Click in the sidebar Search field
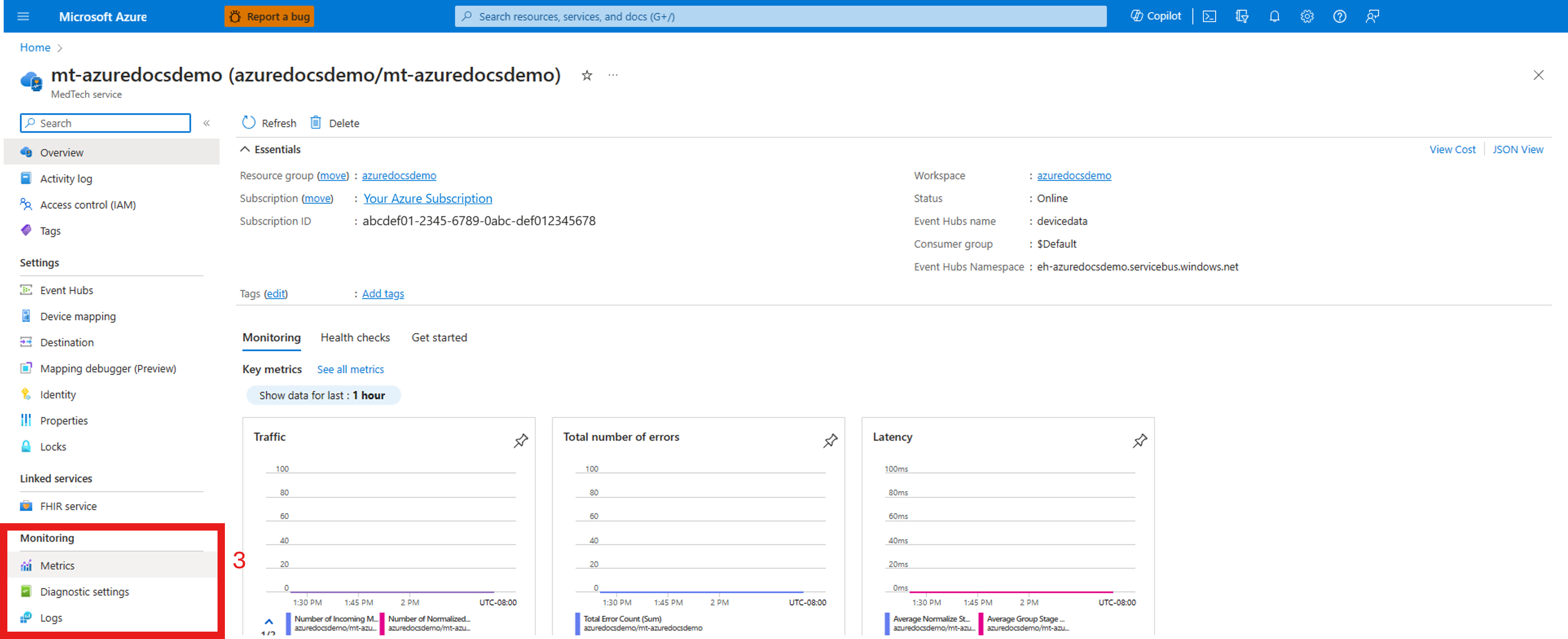 click(105, 123)
